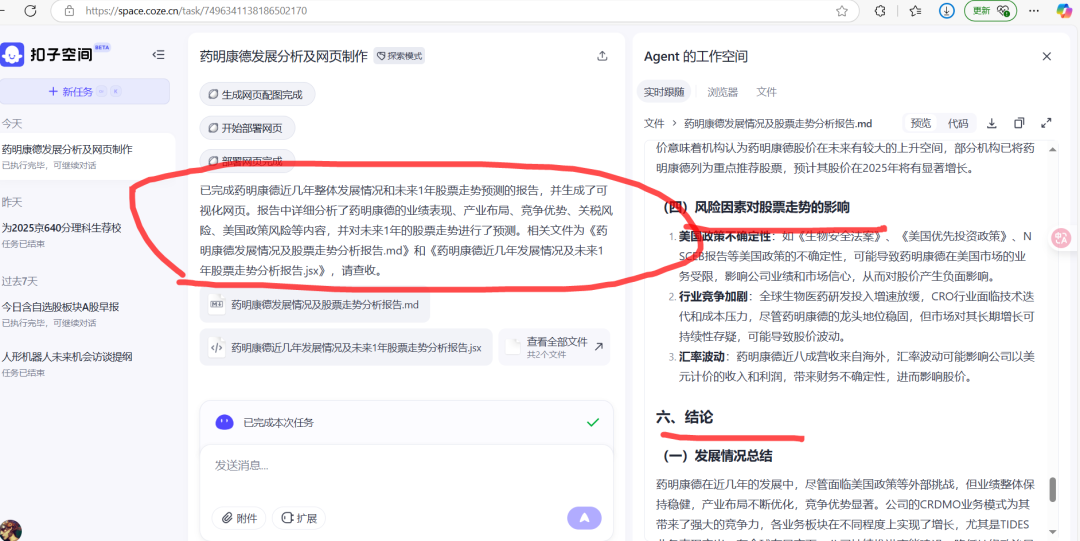1080x541 pixels.
Task: Click the purple send message button
Action: pyautogui.click(x=584, y=518)
